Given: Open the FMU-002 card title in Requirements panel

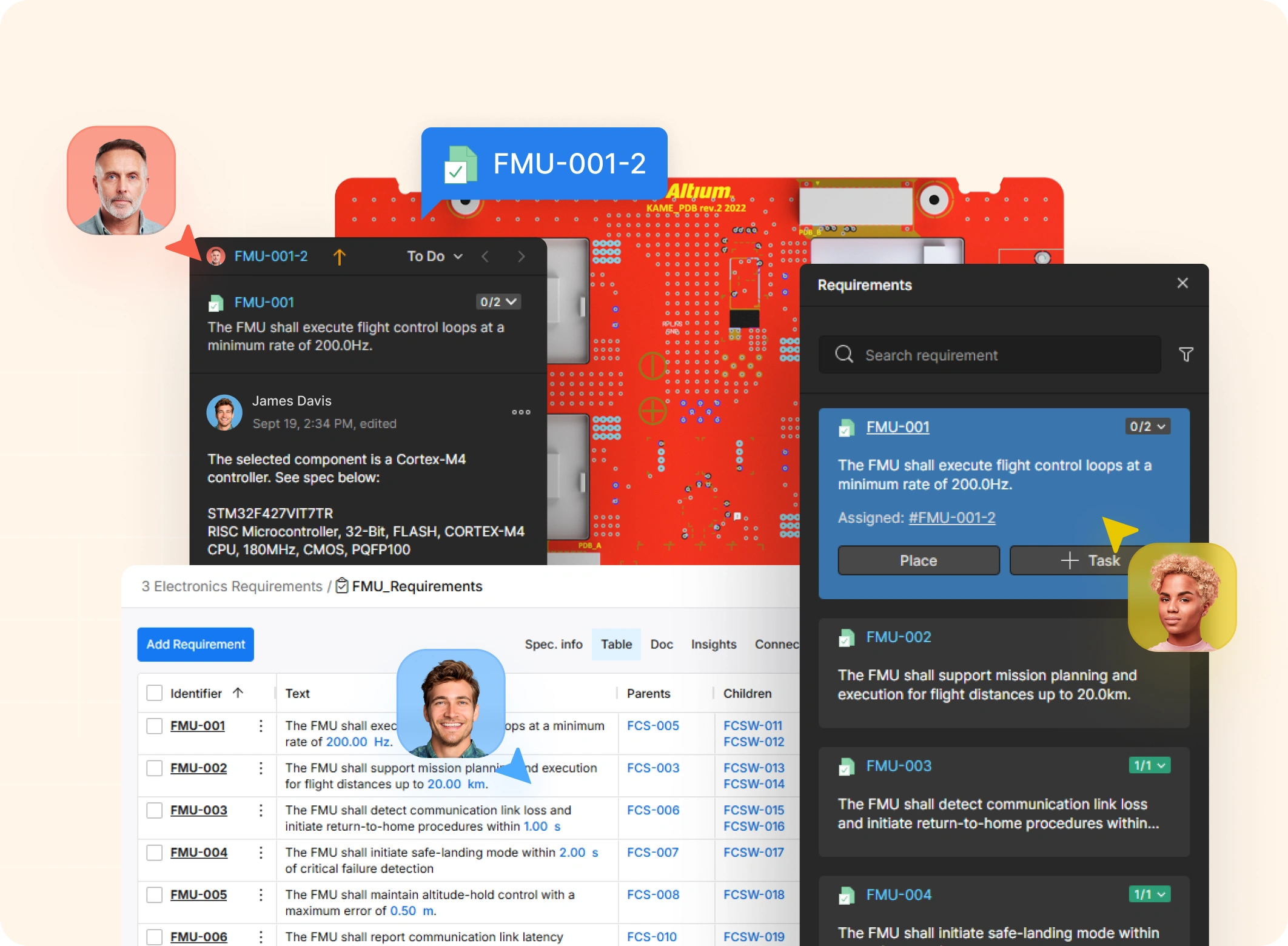Looking at the screenshot, I should 899,637.
